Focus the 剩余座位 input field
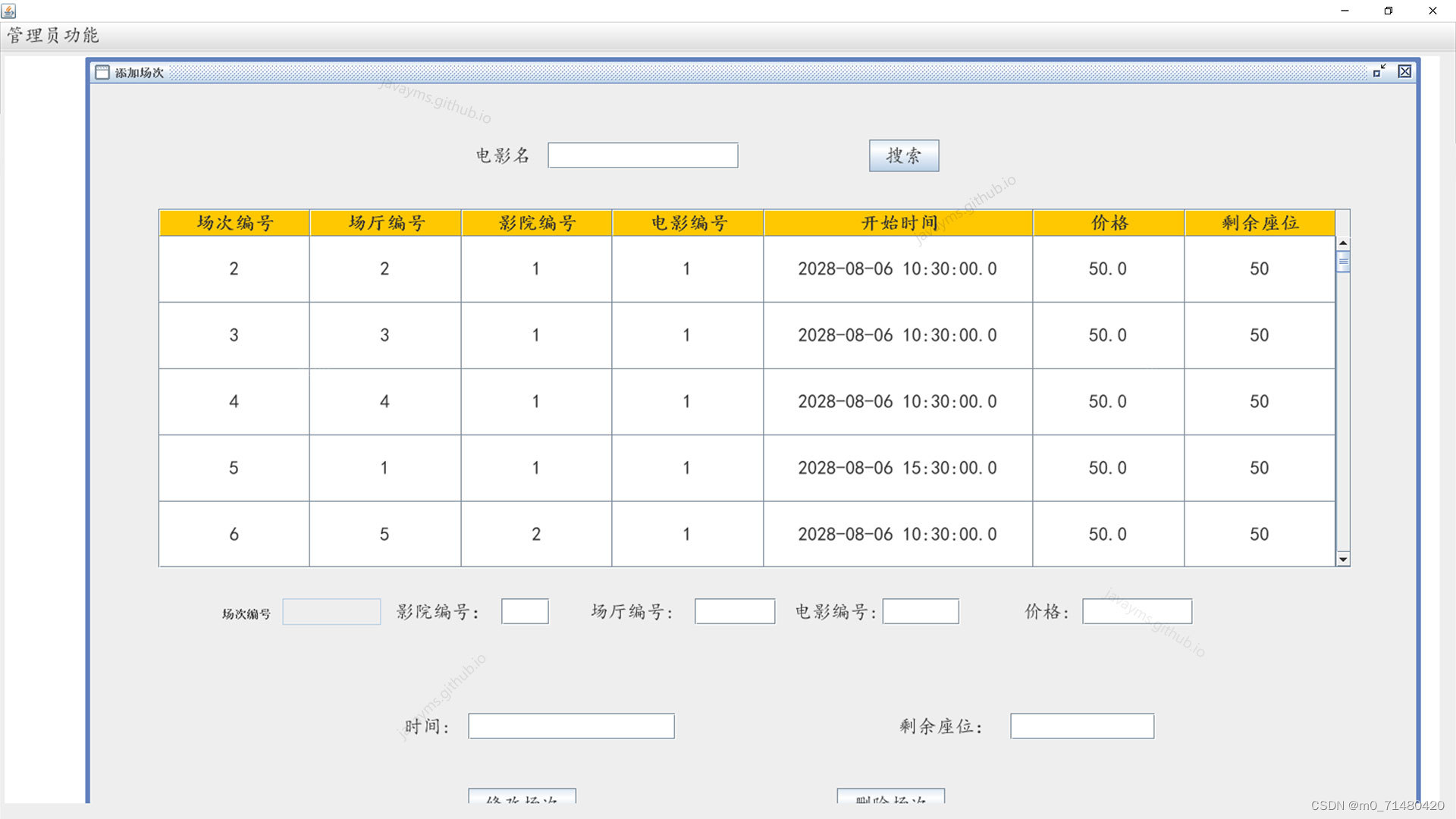The image size is (1456, 819). click(1082, 726)
